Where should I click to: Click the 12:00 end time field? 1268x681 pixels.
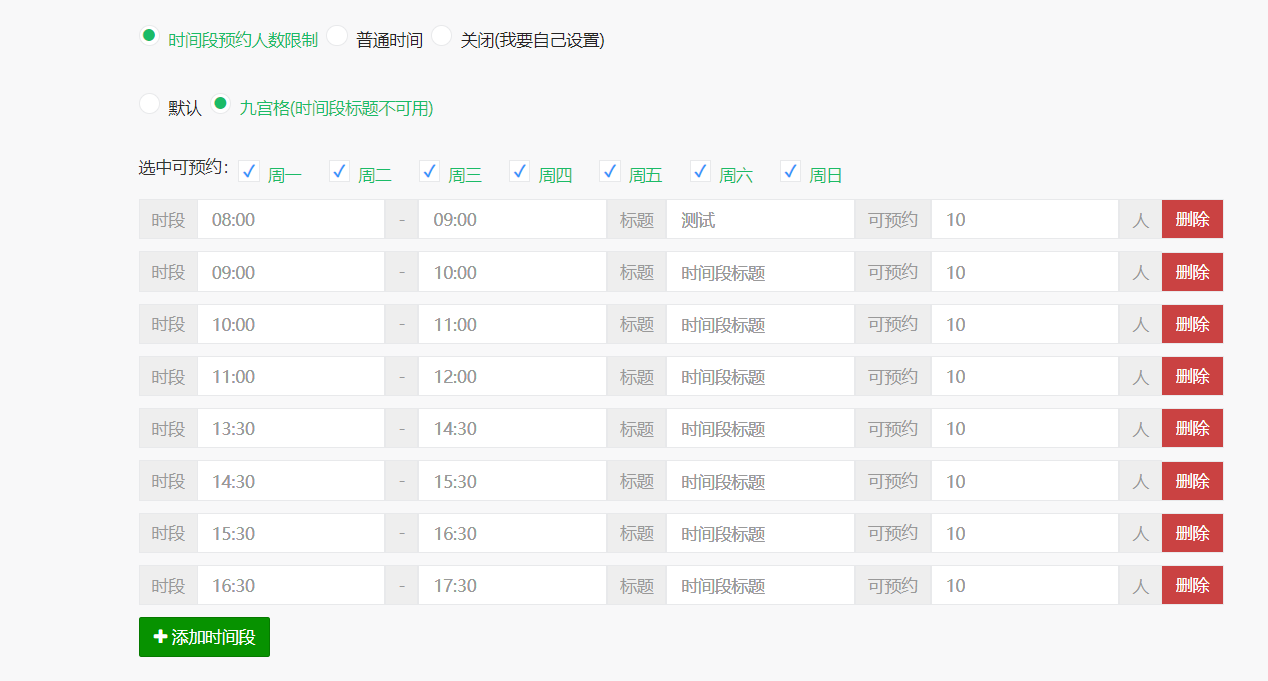512,376
